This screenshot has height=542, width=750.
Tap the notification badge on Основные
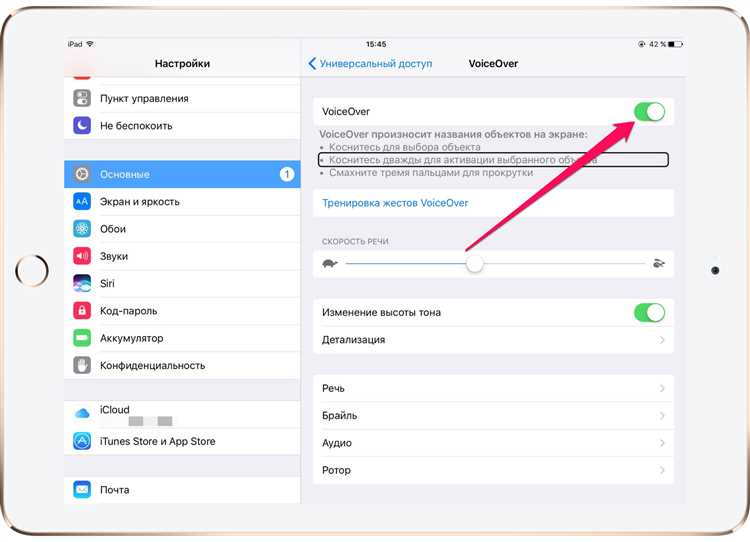287,174
